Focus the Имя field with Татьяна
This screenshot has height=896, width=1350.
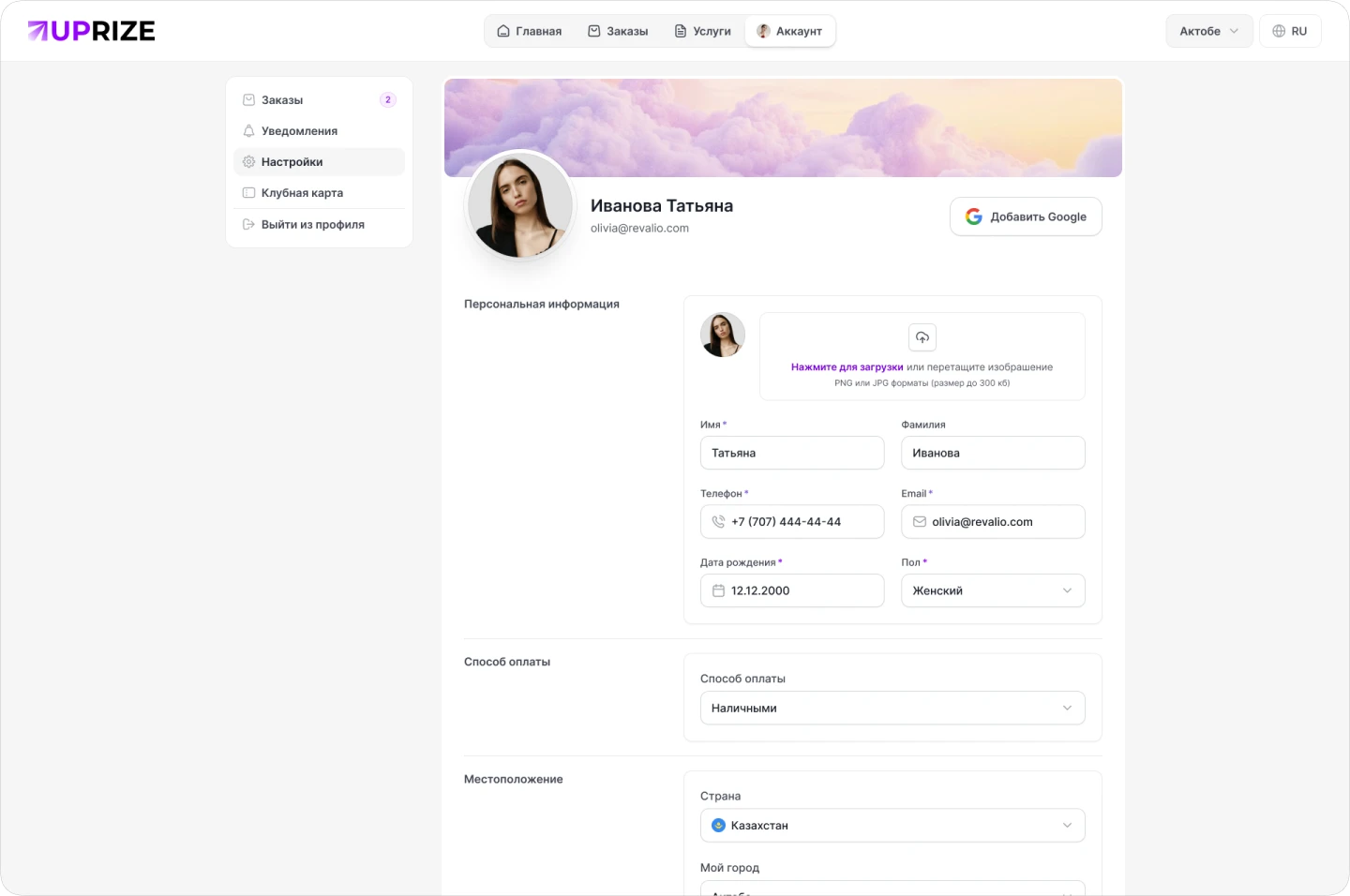point(792,453)
